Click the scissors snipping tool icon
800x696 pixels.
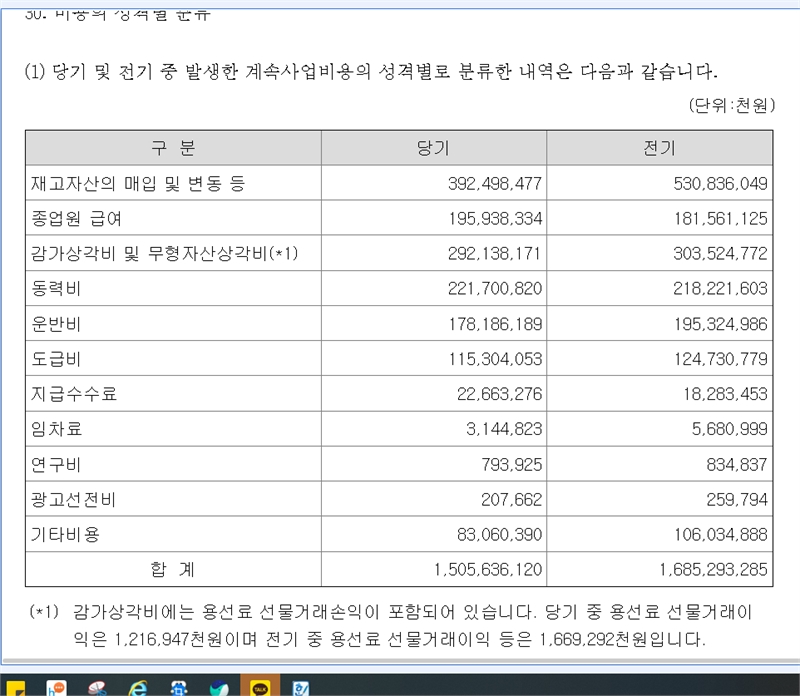(98, 688)
